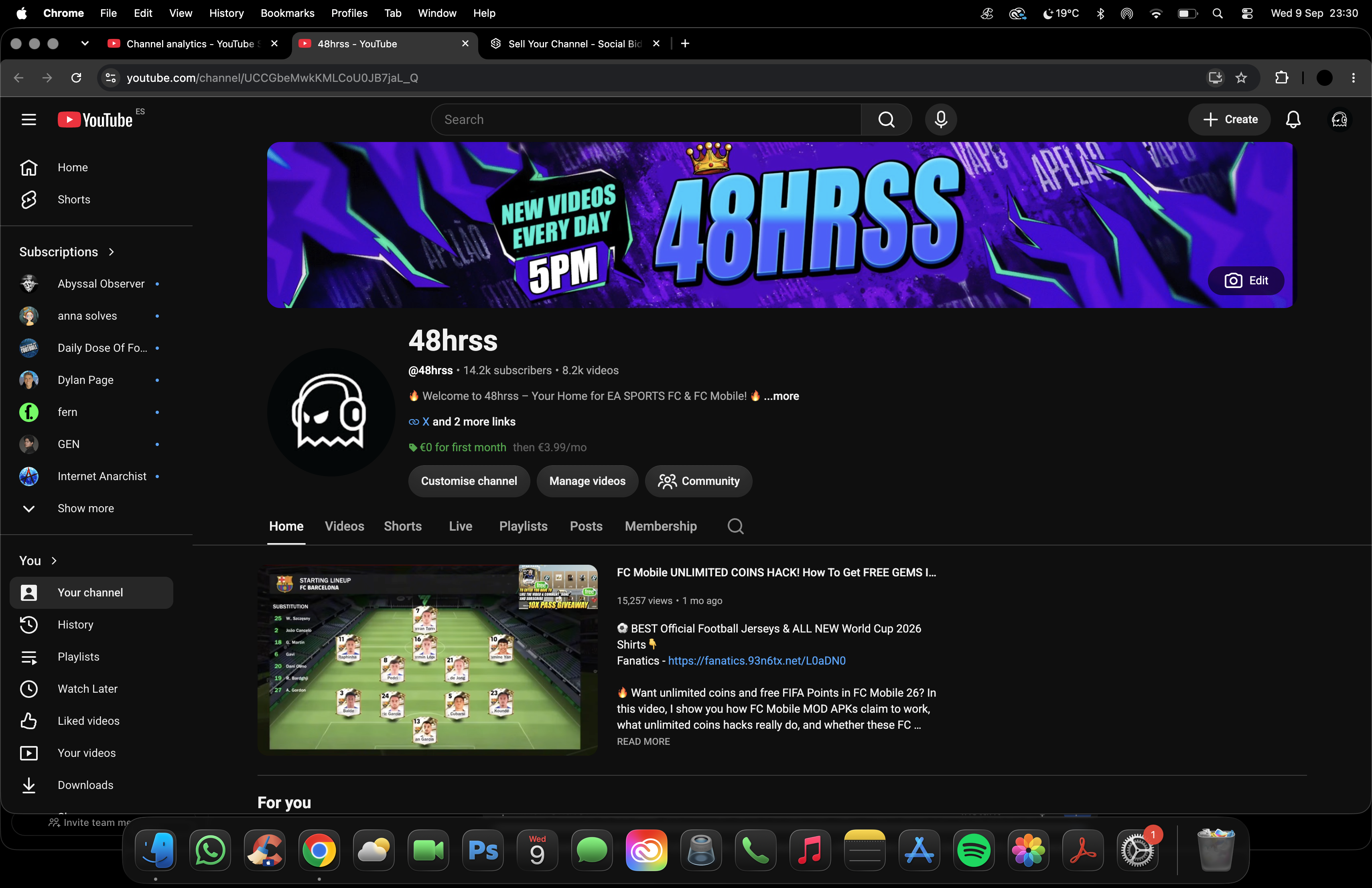The image size is (1372, 888).
Task: Reload the page
Action: coord(76,78)
